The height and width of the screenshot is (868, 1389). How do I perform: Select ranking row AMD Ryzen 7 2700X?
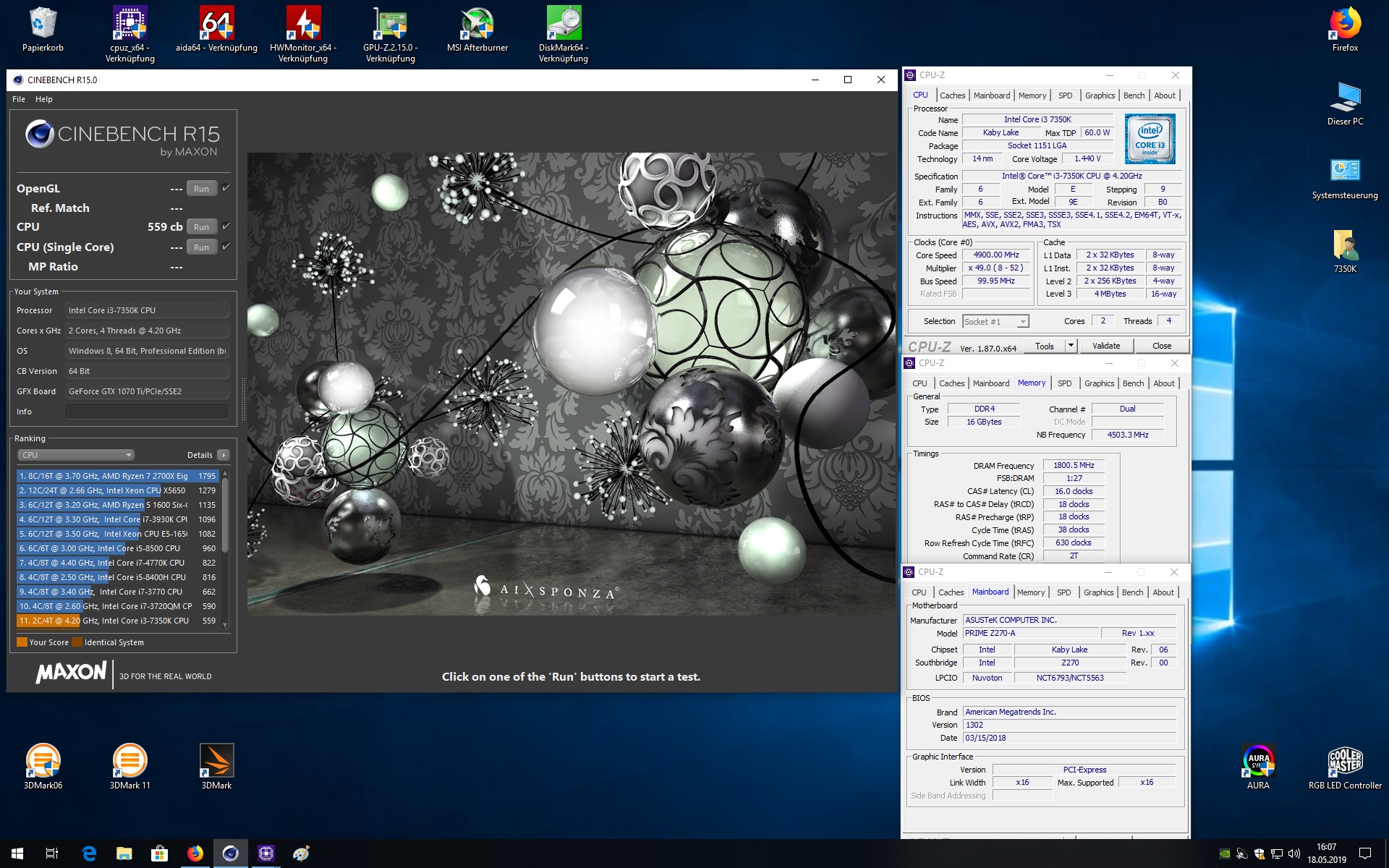(117, 476)
